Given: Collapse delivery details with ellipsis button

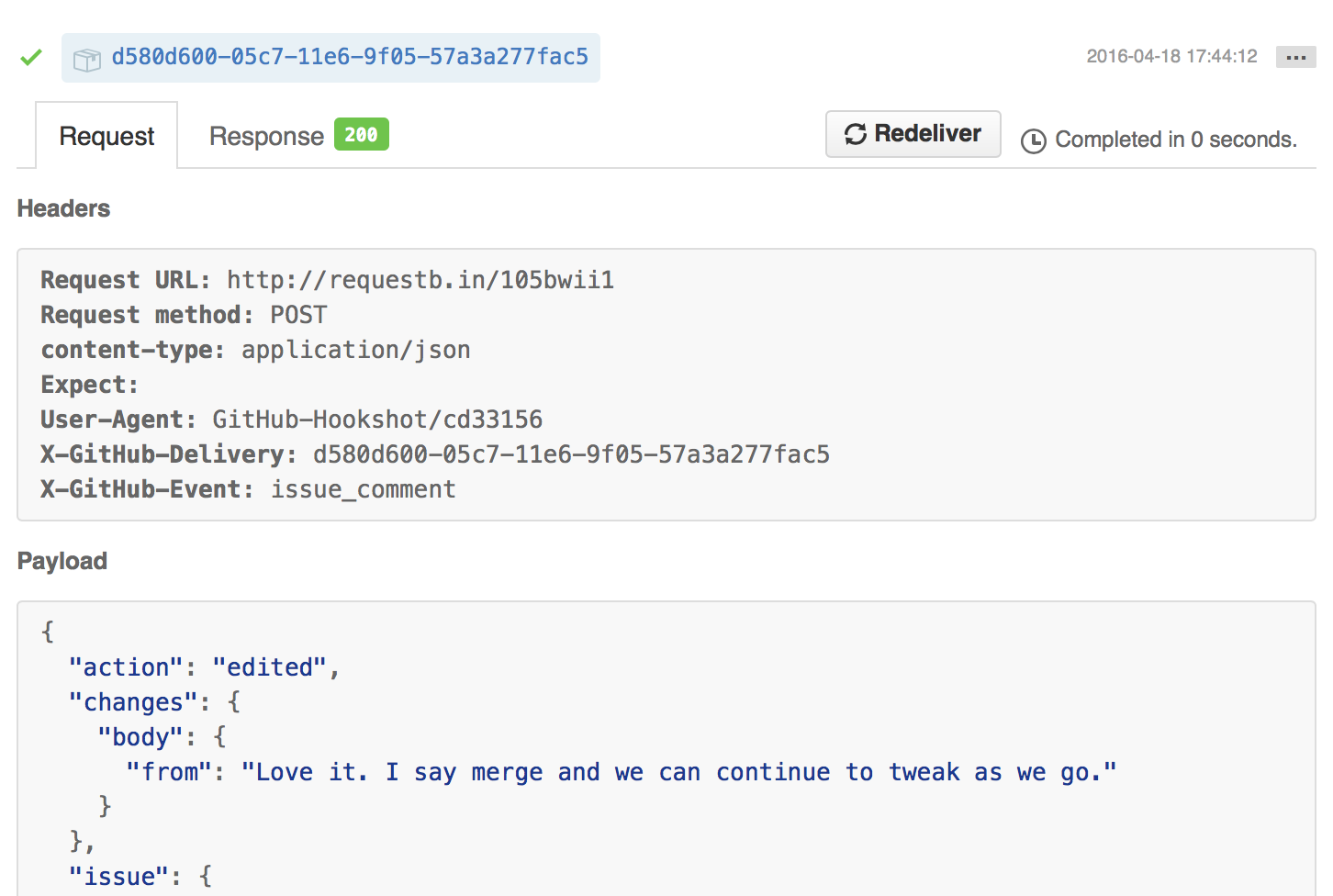Looking at the screenshot, I should [x=1295, y=57].
